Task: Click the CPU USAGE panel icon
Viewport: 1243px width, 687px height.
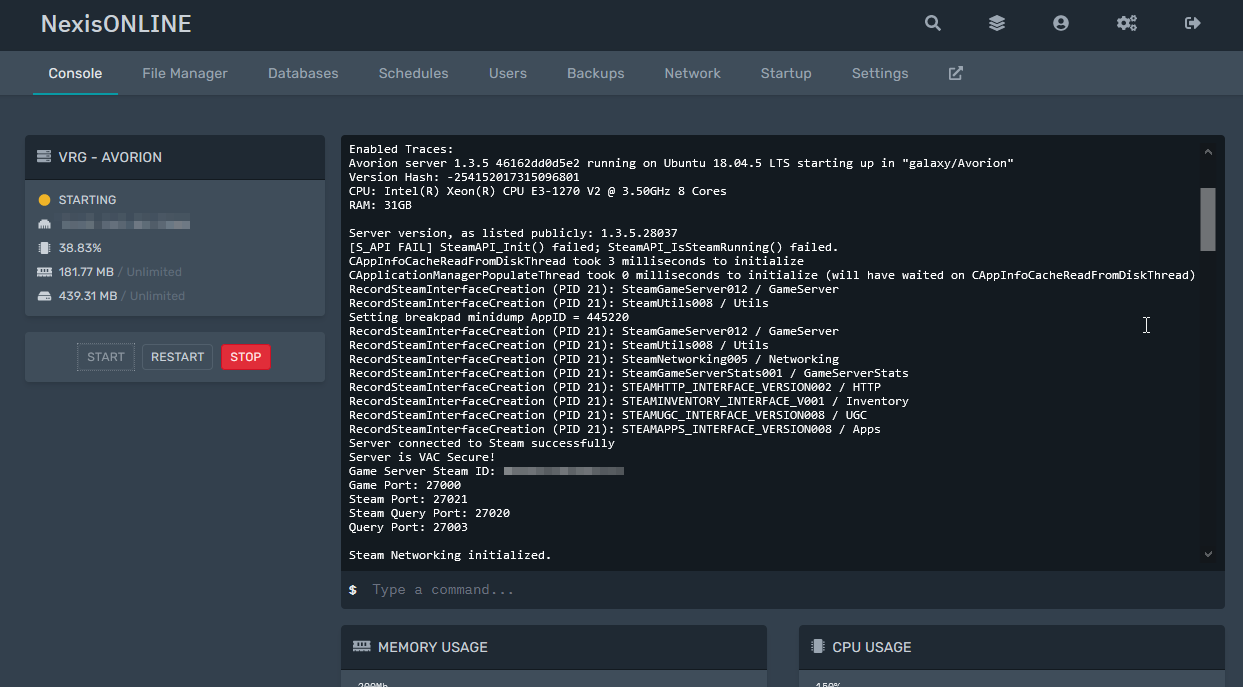Action: [x=818, y=647]
